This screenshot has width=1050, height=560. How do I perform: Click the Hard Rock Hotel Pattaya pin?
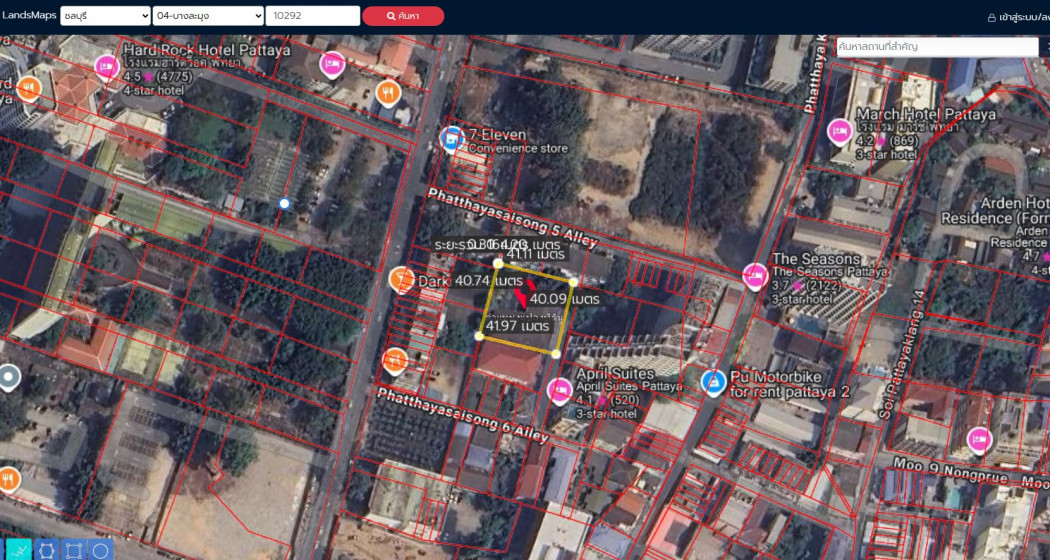(107, 67)
